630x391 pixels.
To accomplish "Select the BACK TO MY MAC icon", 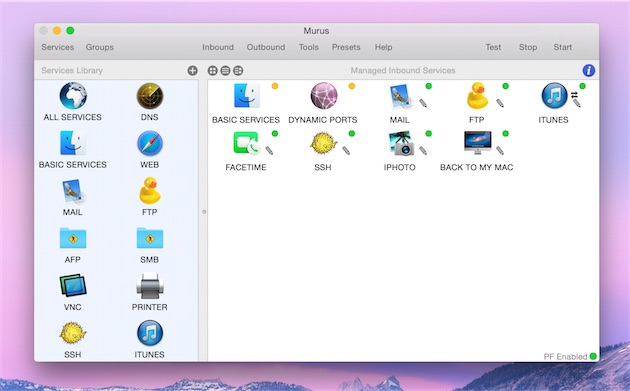I will click(x=477, y=142).
